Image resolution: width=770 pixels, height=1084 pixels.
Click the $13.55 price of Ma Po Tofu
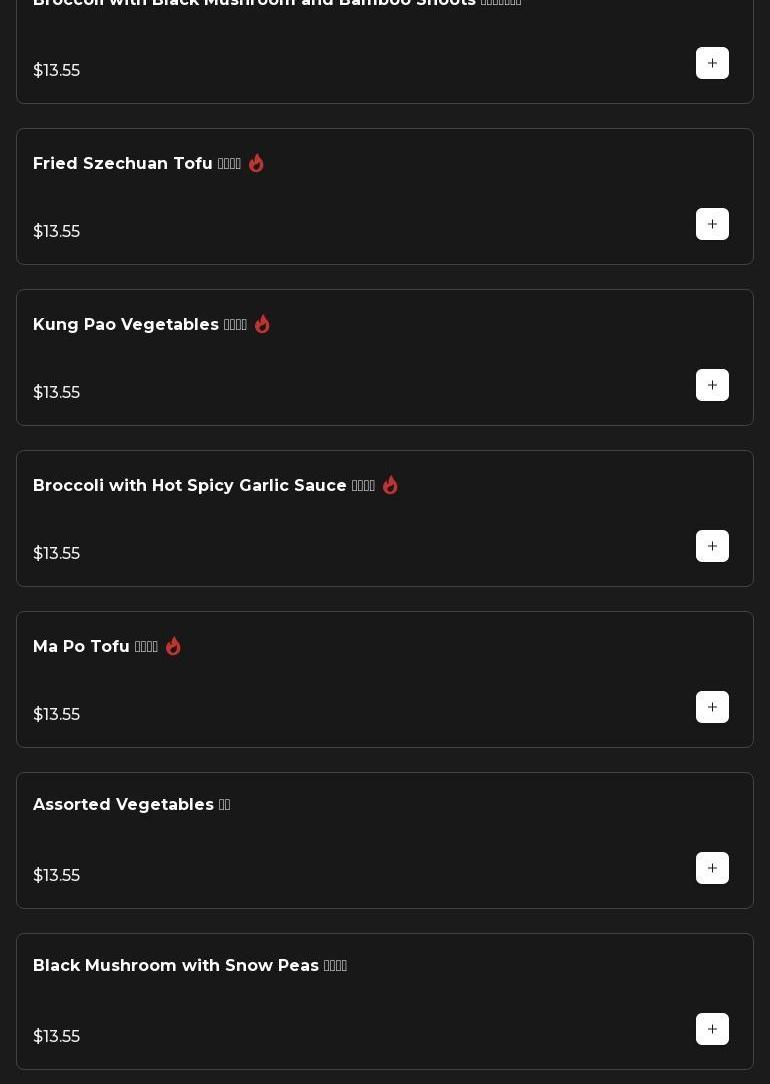[x=56, y=714]
